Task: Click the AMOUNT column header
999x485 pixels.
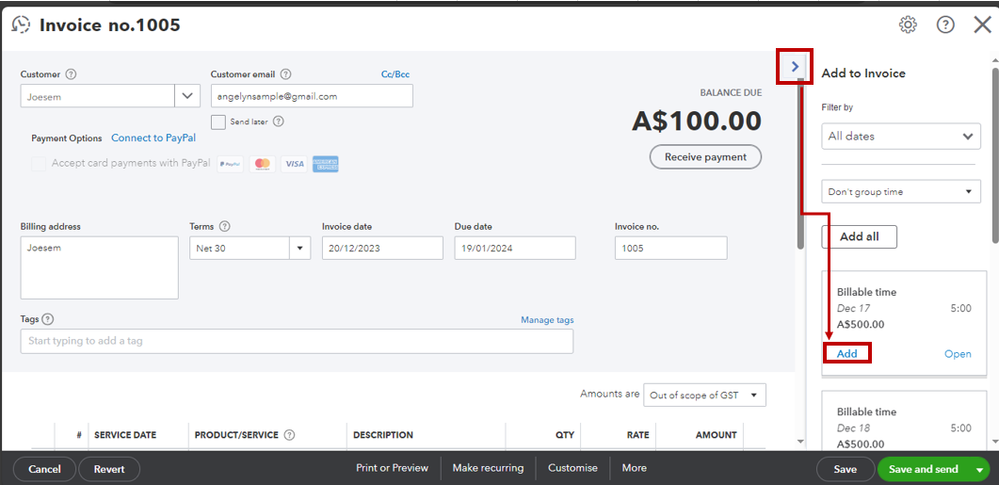Action: pyautogui.click(x=716, y=435)
